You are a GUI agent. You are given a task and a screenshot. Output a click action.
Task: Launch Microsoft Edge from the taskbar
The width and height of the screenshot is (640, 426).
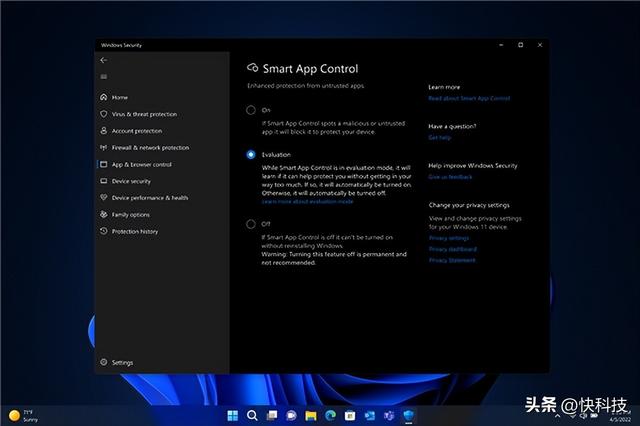point(331,415)
